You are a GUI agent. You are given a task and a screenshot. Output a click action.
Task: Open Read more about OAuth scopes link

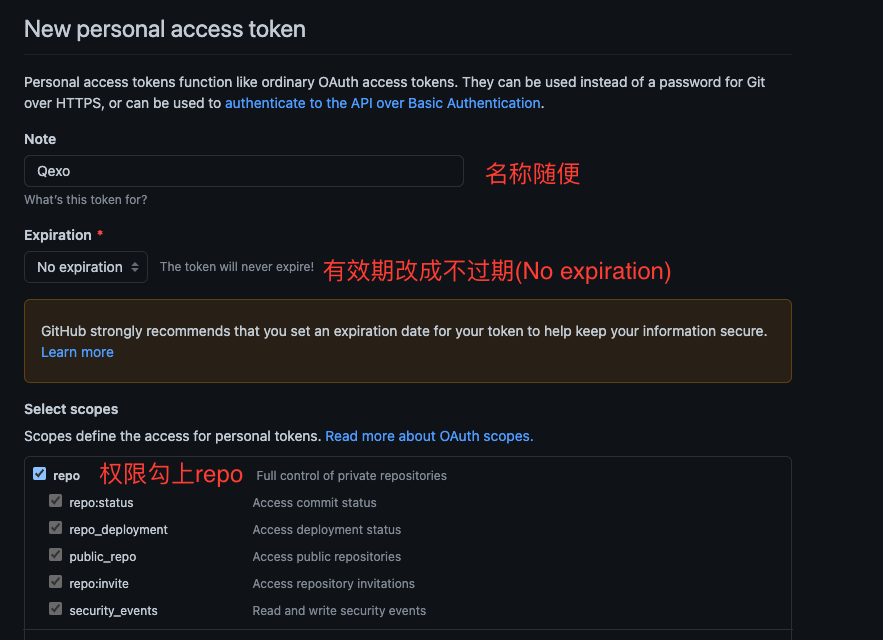pos(429,436)
